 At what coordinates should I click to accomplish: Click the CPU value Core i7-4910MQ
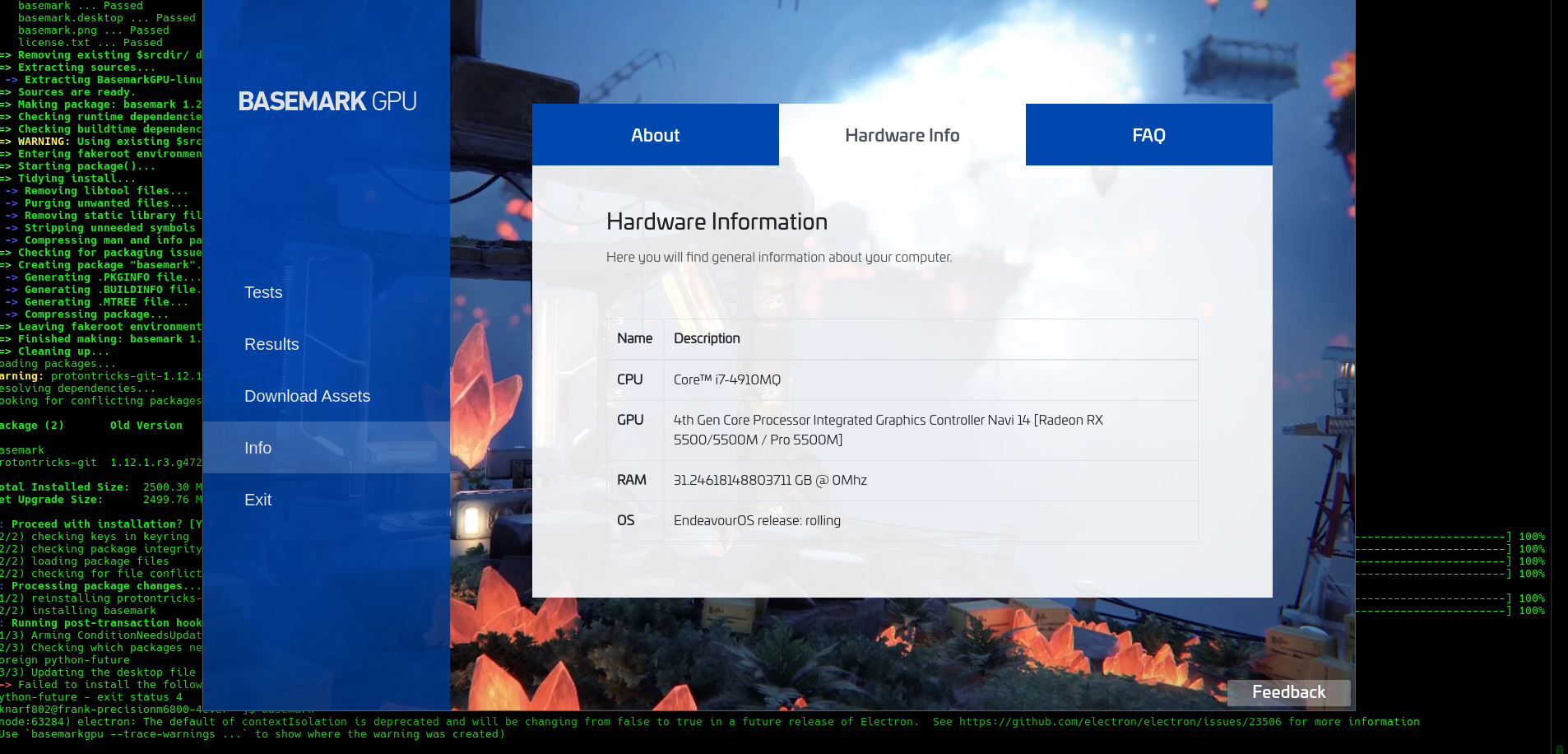[726, 379]
